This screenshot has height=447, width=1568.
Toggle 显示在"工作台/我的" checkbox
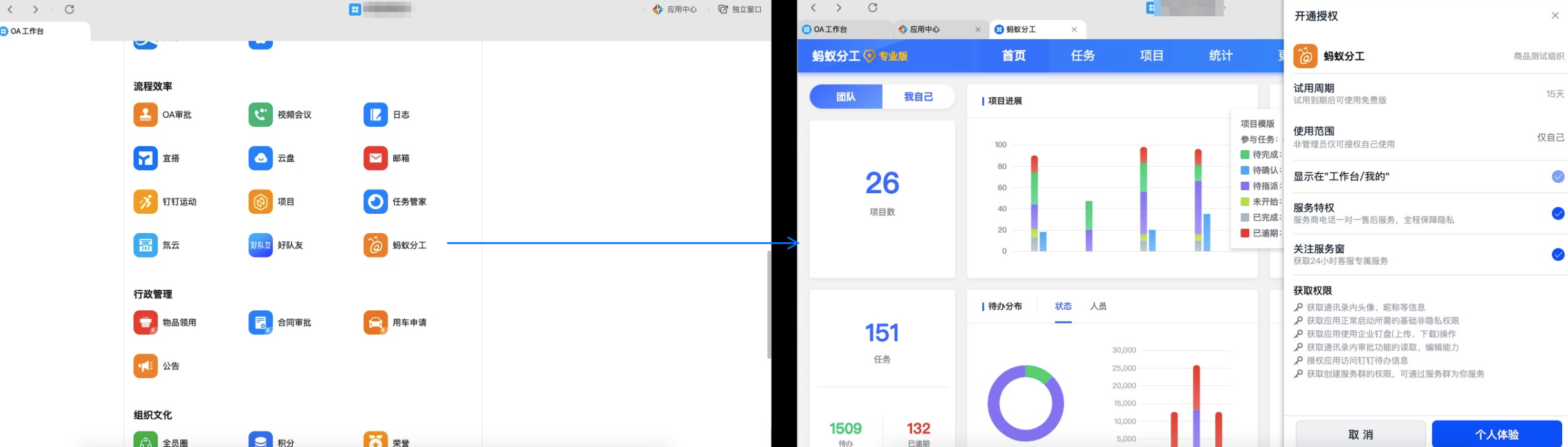(1558, 176)
